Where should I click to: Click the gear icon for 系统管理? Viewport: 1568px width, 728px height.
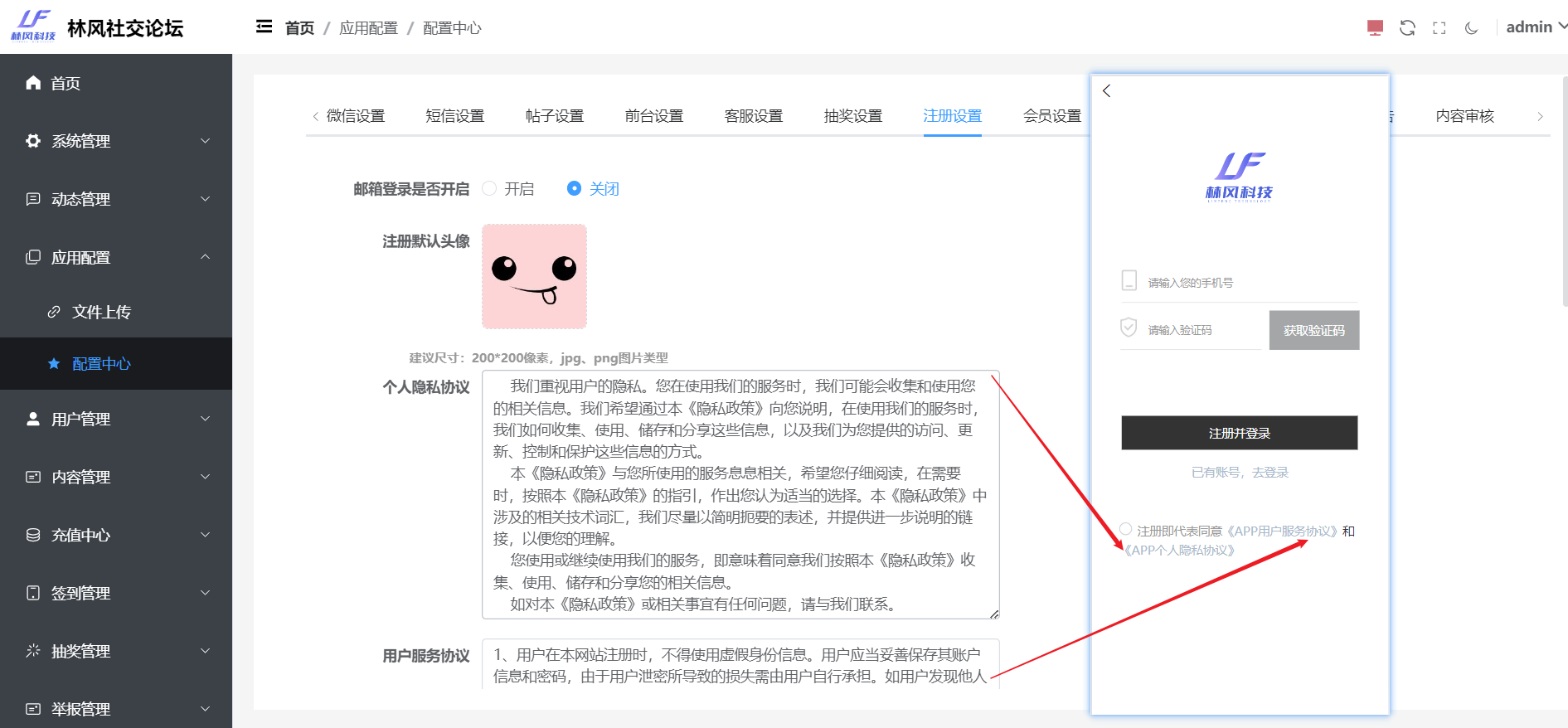(33, 140)
